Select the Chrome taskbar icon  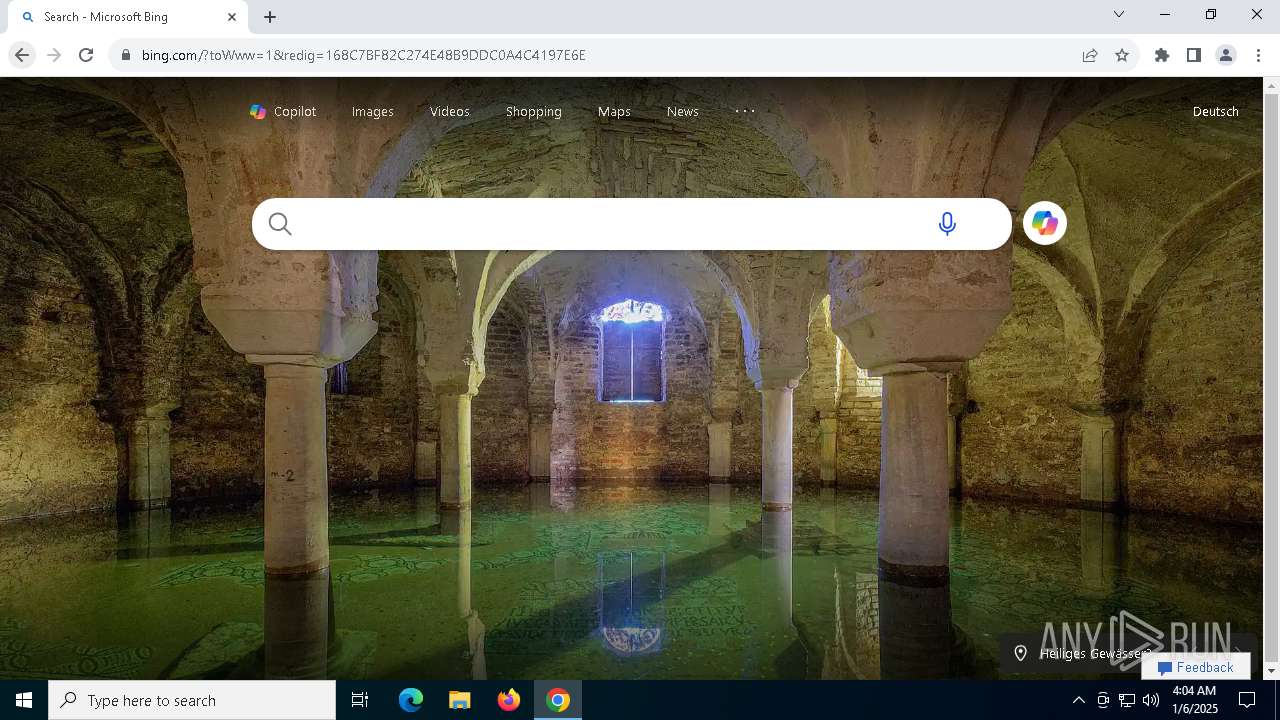558,700
